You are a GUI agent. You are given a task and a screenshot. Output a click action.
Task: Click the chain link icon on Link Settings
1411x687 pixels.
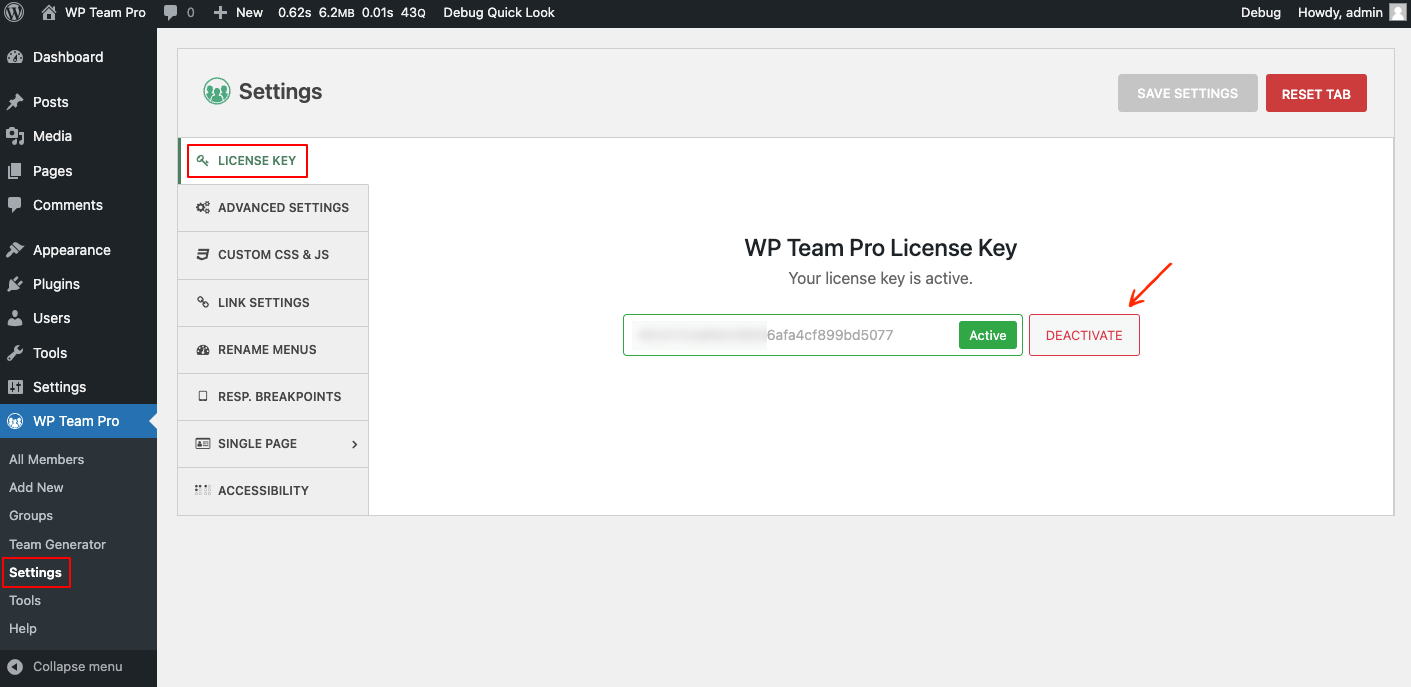(x=203, y=302)
